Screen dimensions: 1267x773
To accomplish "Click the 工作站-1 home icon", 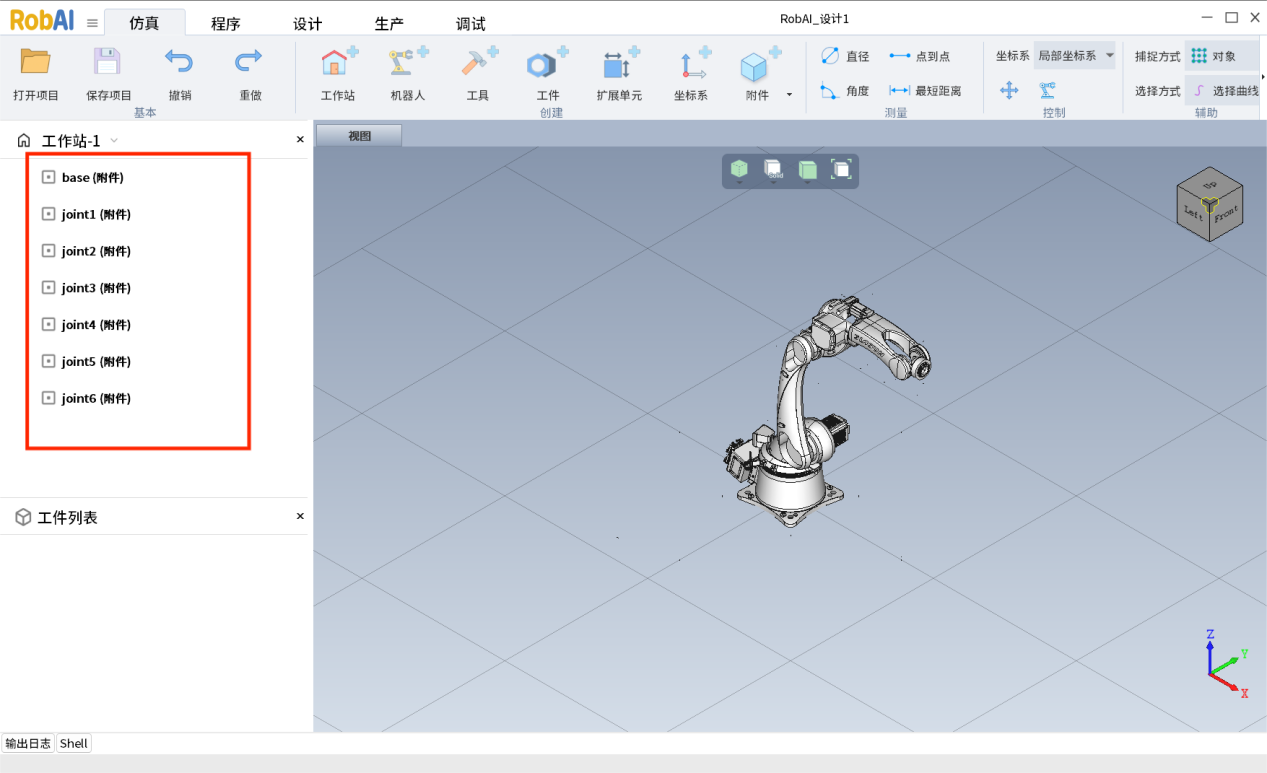I will (24, 141).
